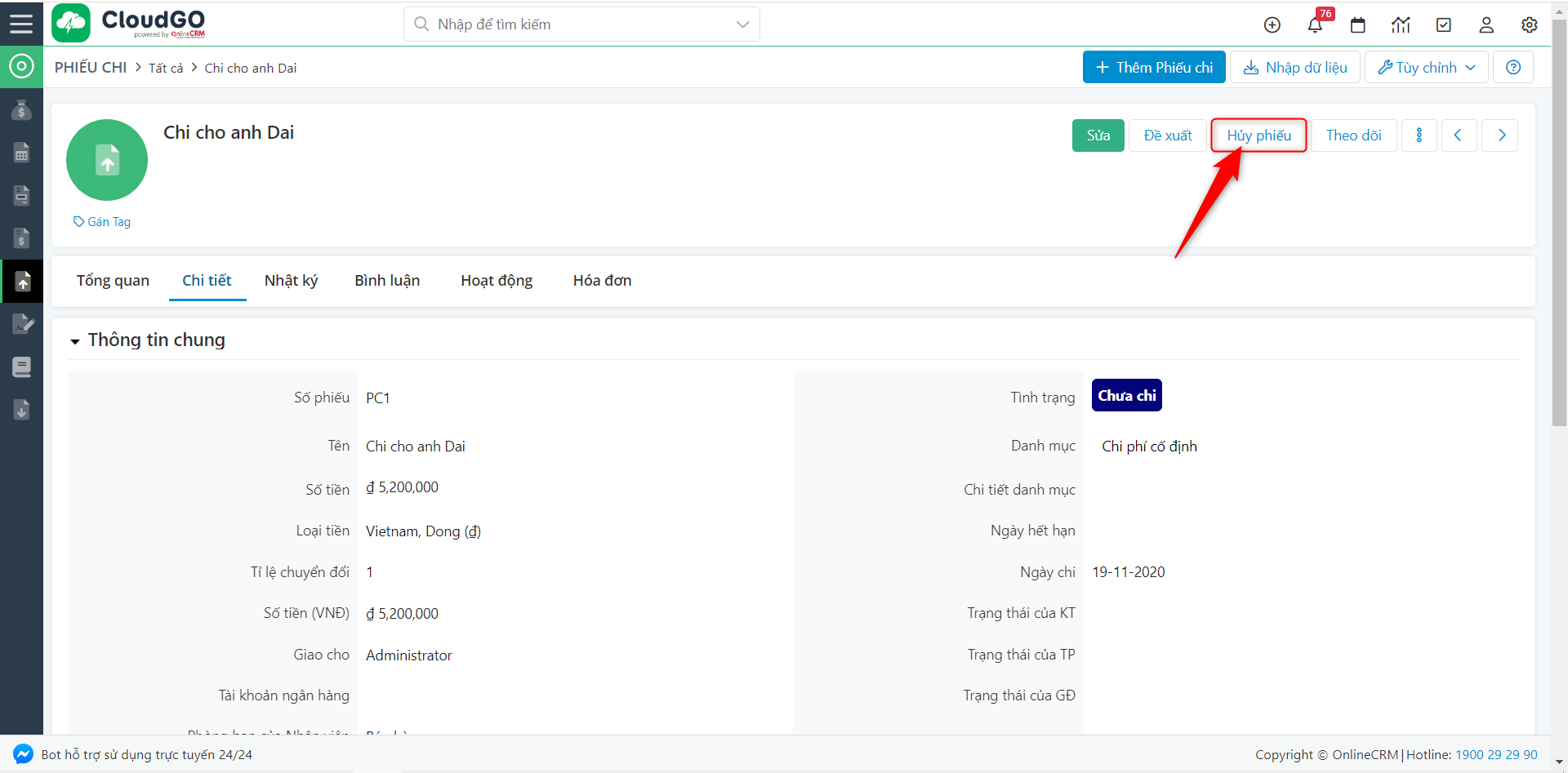The width and height of the screenshot is (1568, 773).
Task: Open the Tùy chỉnh dropdown
Action: (1426, 68)
